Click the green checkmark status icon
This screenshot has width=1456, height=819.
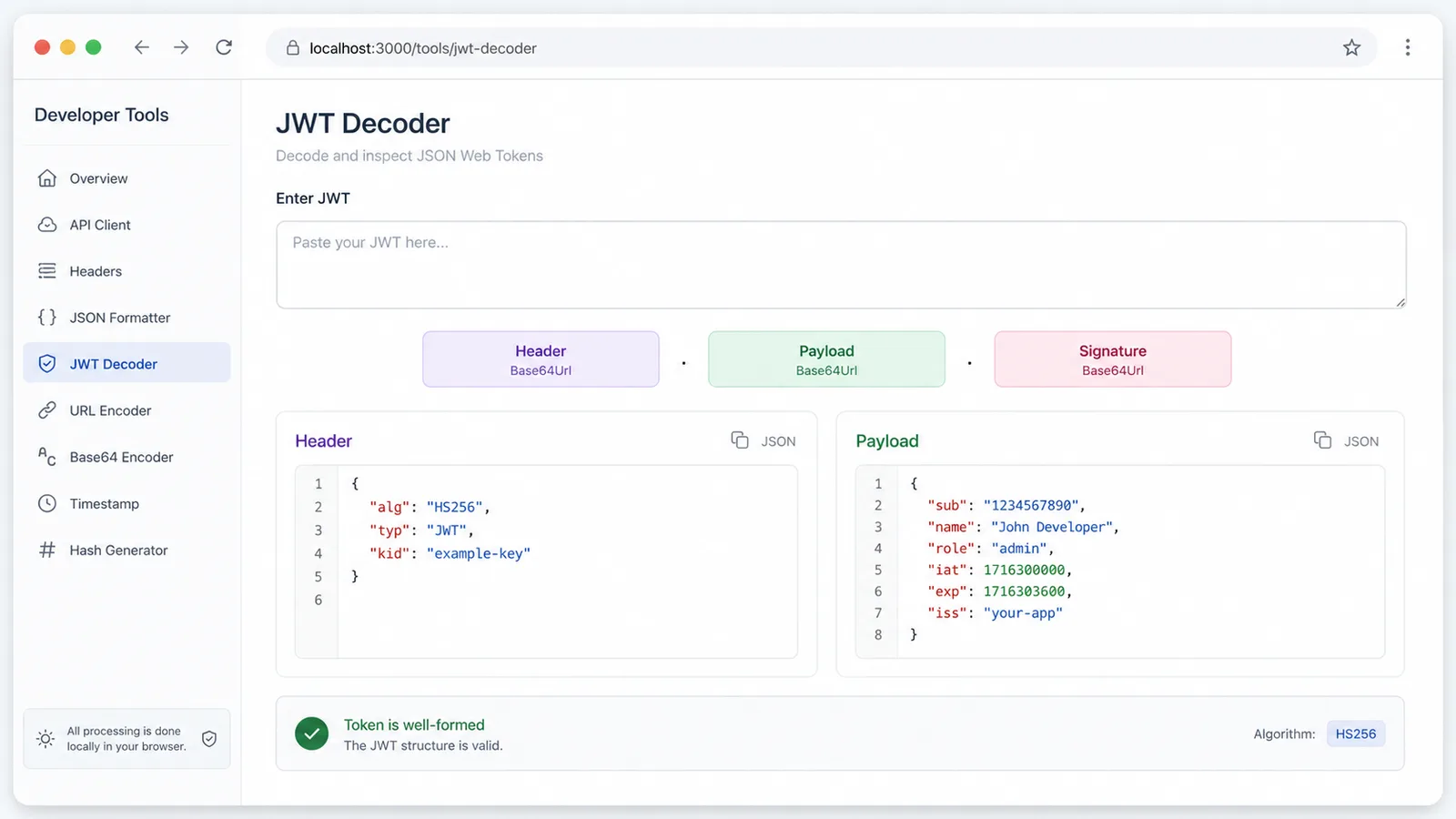coord(311,733)
